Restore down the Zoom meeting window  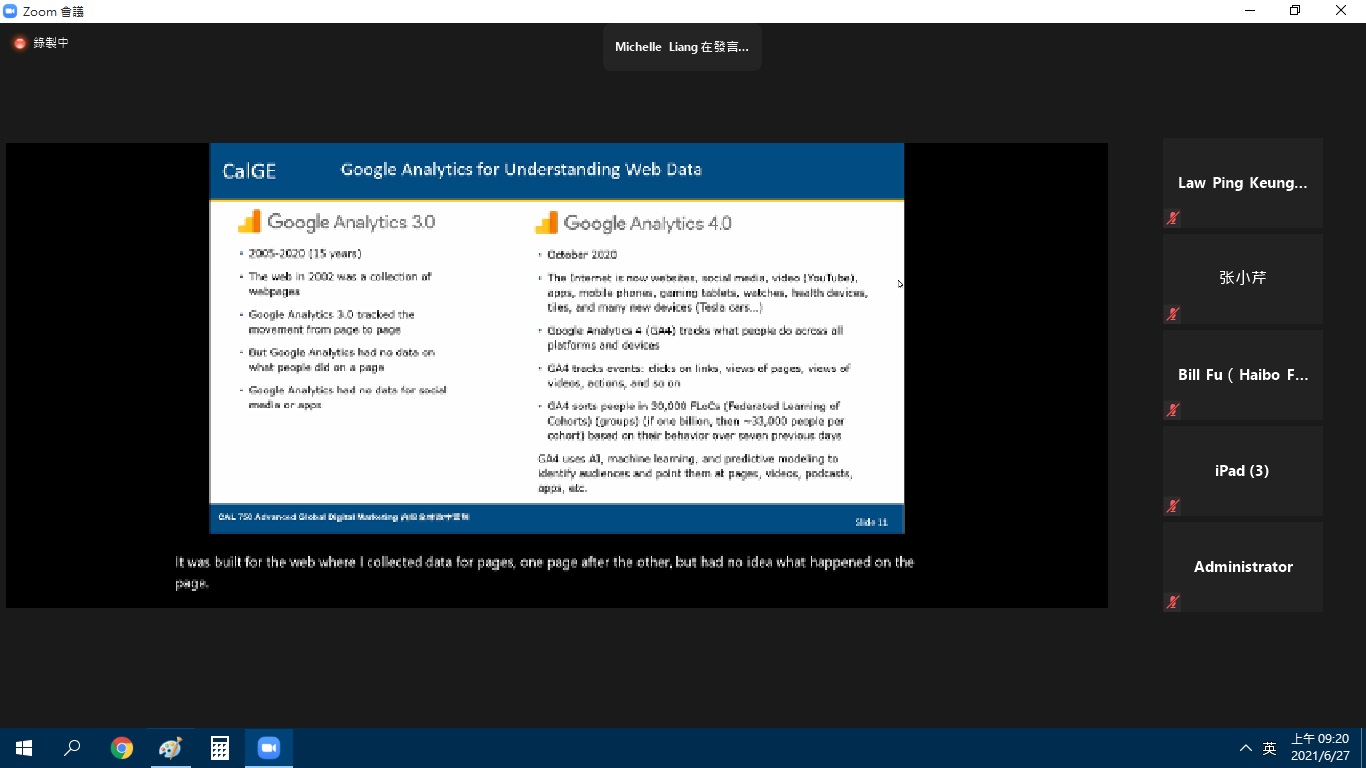[1295, 11]
